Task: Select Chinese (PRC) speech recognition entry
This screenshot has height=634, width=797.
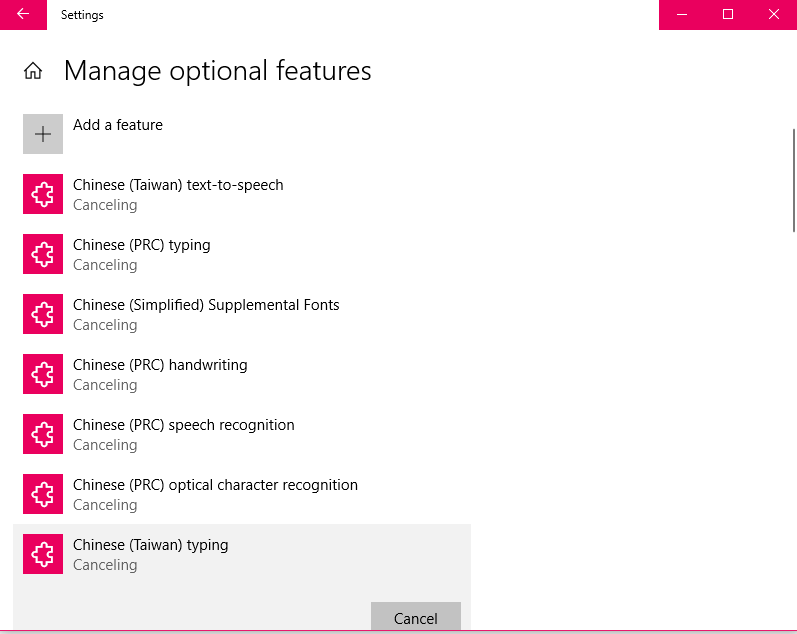Action: coord(184,425)
